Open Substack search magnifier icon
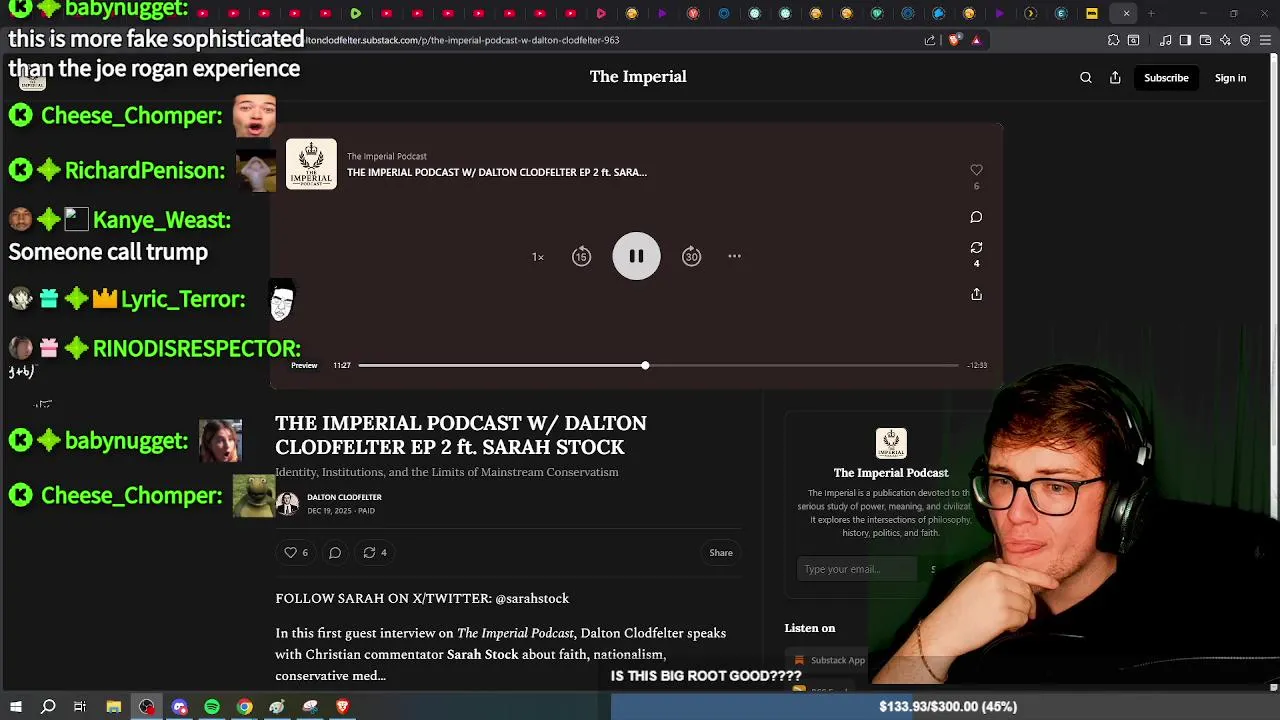The width and height of the screenshot is (1280, 720). click(1086, 78)
